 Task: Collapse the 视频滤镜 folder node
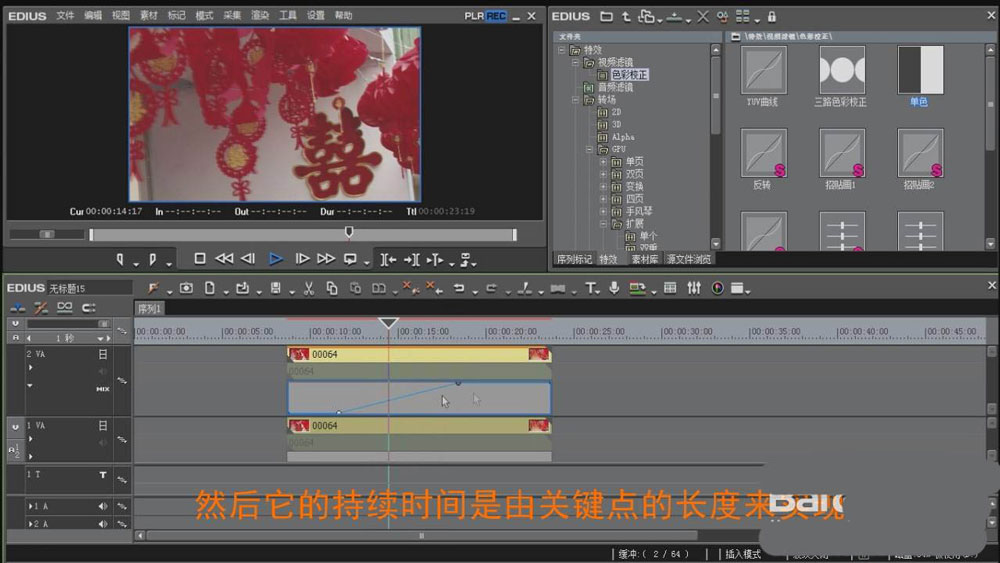pos(575,62)
